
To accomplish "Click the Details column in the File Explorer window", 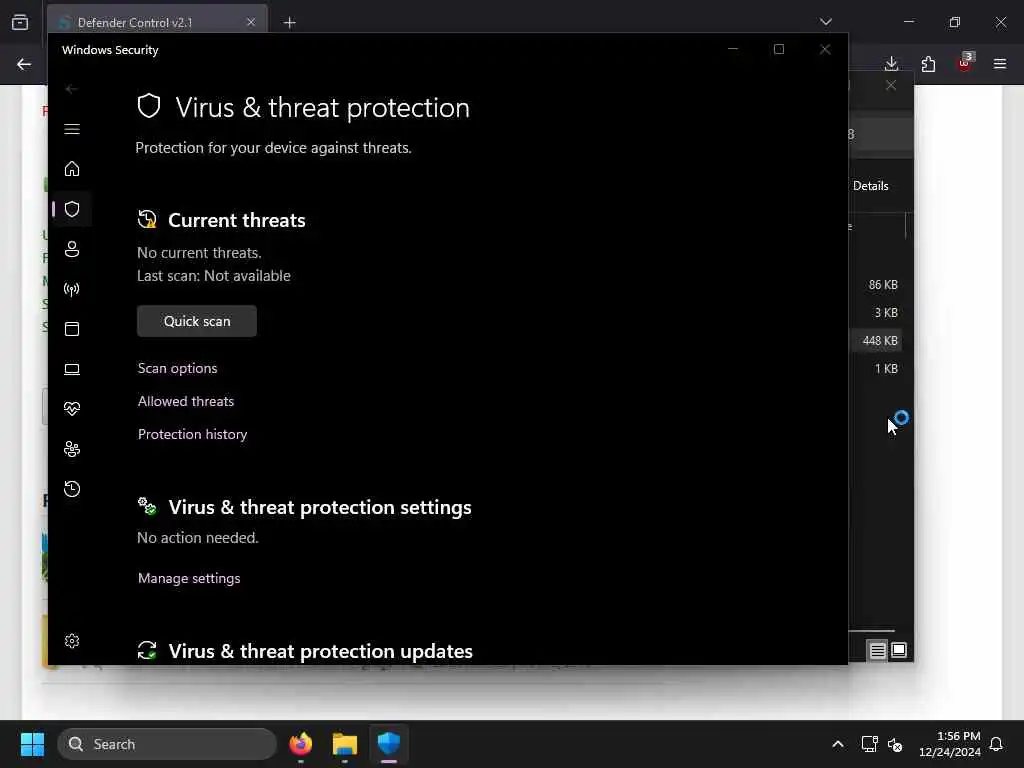I will (x=871, y=186).
